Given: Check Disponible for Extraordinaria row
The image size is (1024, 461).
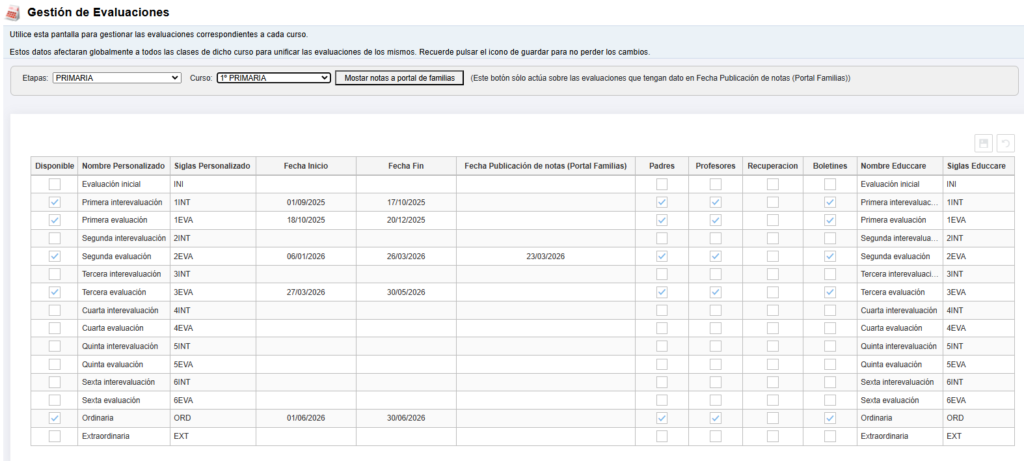Looking at the screenshot, I should point(54,436).
